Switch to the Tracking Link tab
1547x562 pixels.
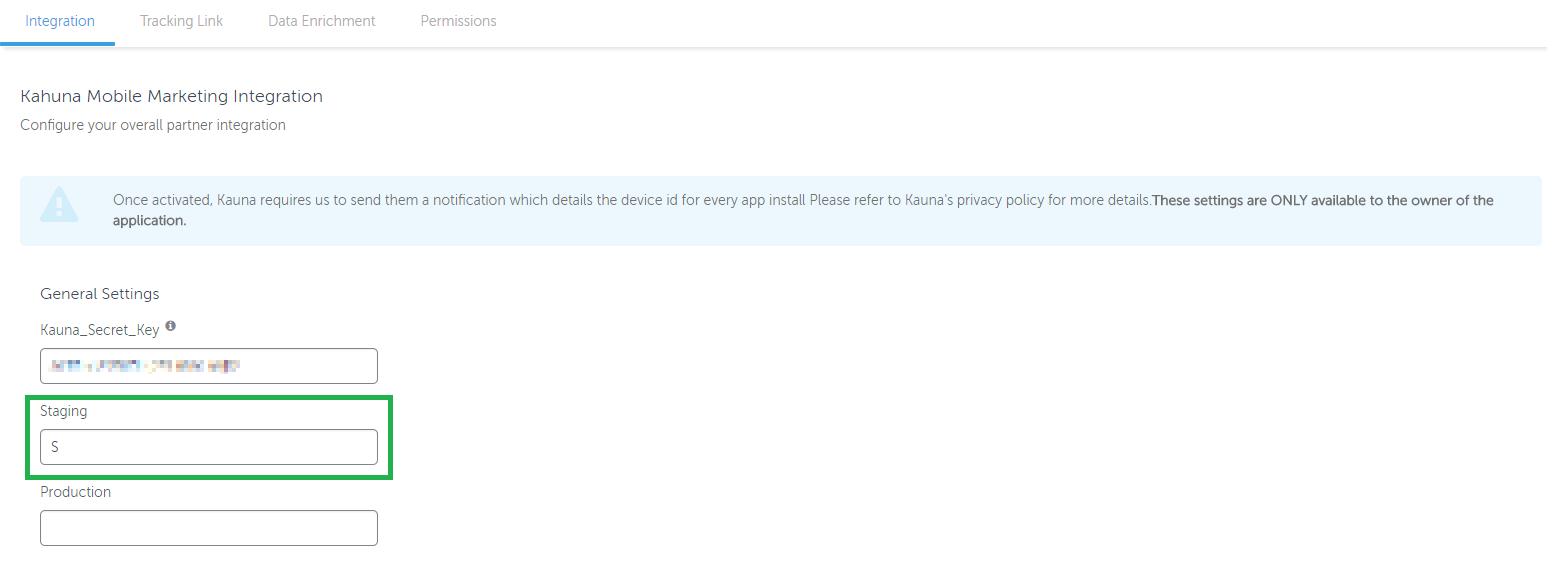tap(181, 21)
